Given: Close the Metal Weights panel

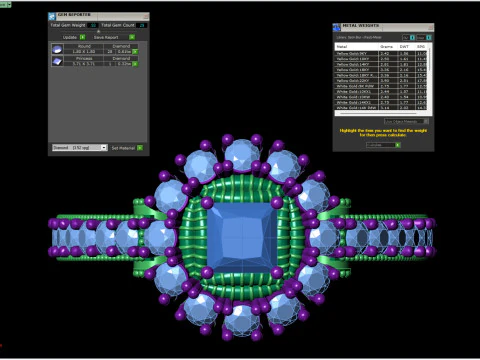Looking at the screenshot, I should (x=430, y=27).
